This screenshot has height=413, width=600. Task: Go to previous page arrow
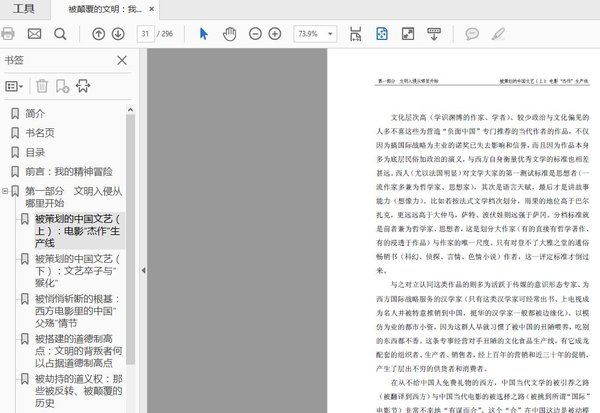(98, 34)
